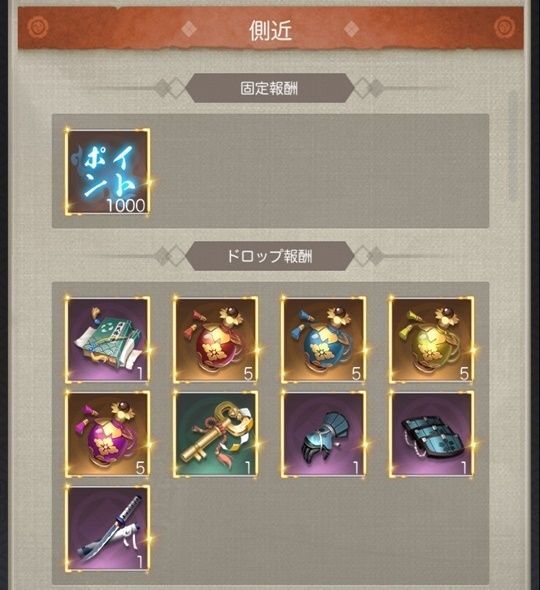Click empty area in drop rewards panel
This screenshot has width=540, height=590.
[x=320, y=529]
